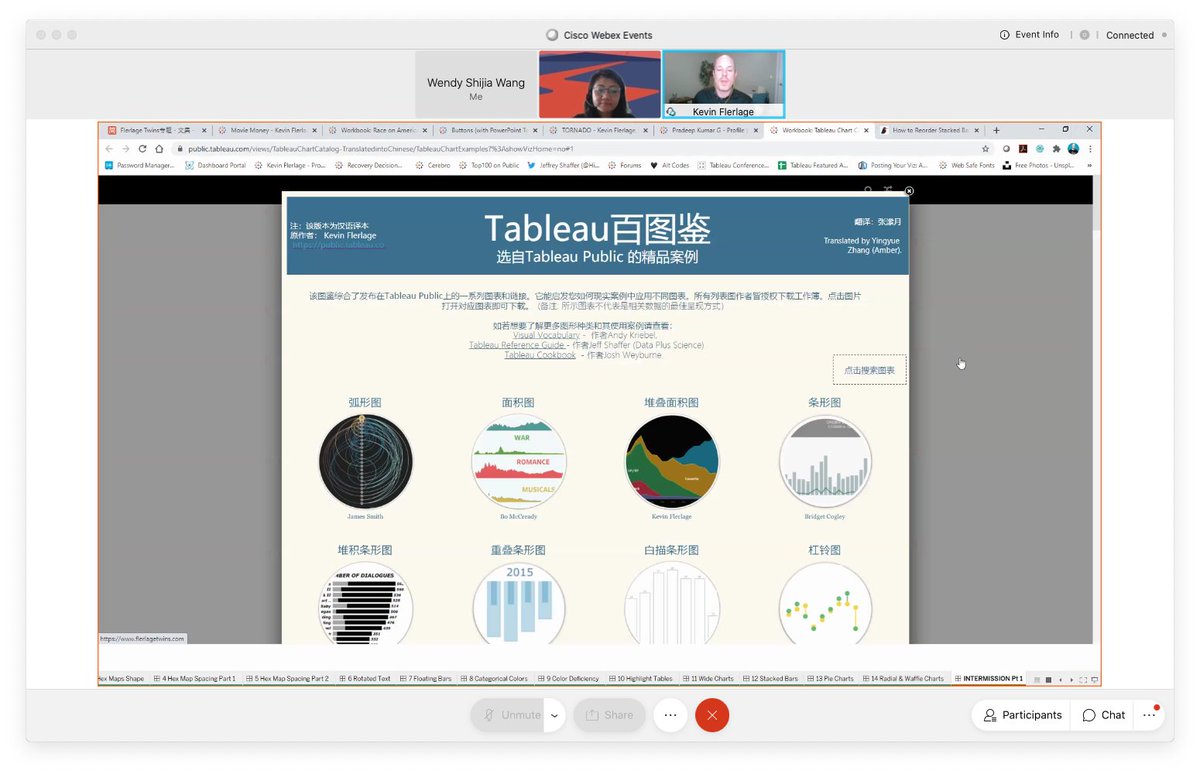Screen dimensions: 1200x774
Task: Expand the bookmarks overflow chevron
Action: pos(1089,165)
